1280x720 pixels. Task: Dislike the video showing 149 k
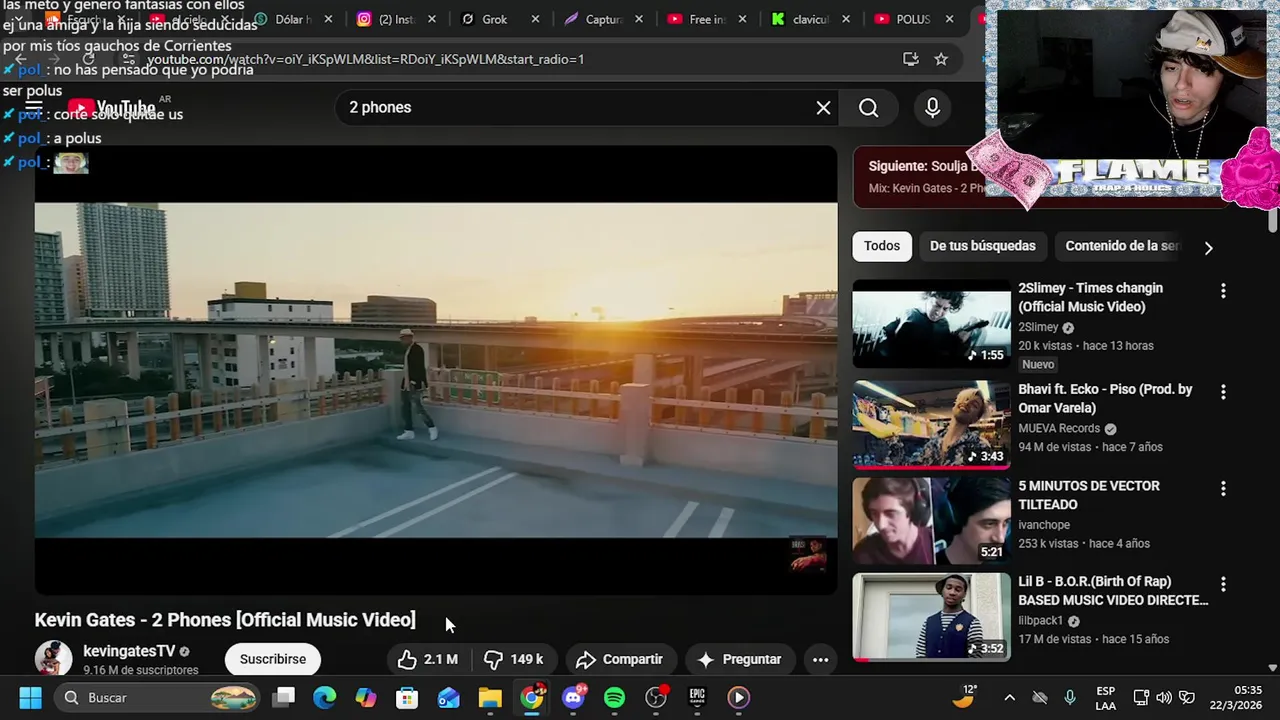[x=513, y=659]
